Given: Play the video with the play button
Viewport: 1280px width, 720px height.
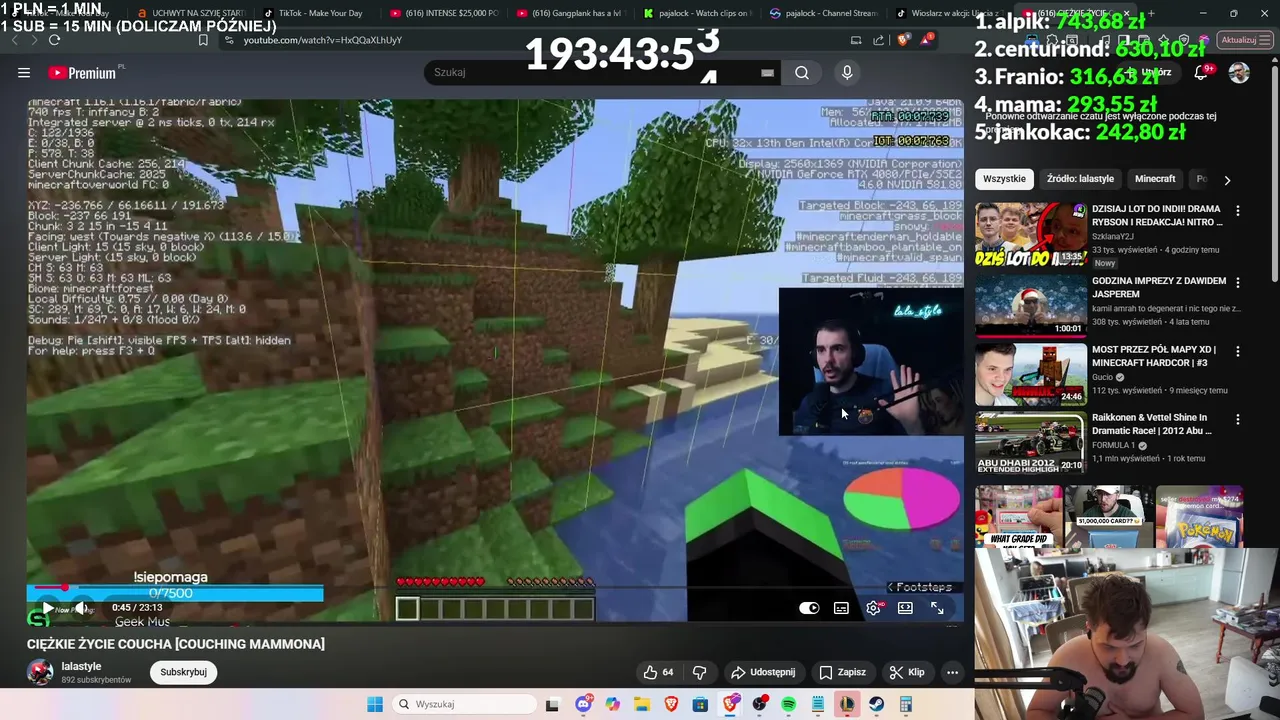Looking at the screenshot, I should tap(47, 608).
